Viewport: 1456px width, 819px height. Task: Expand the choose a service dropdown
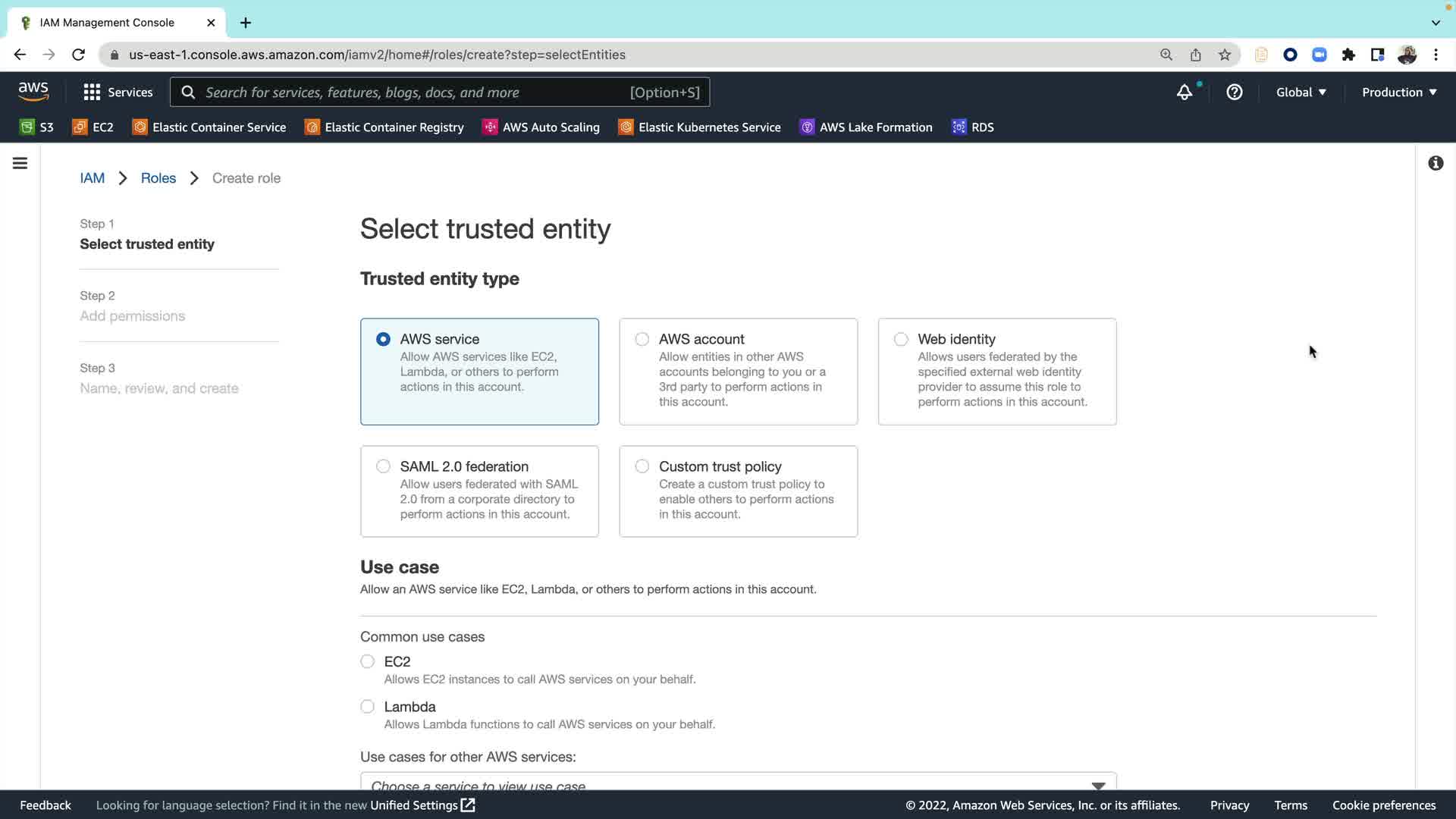(737, 783)
